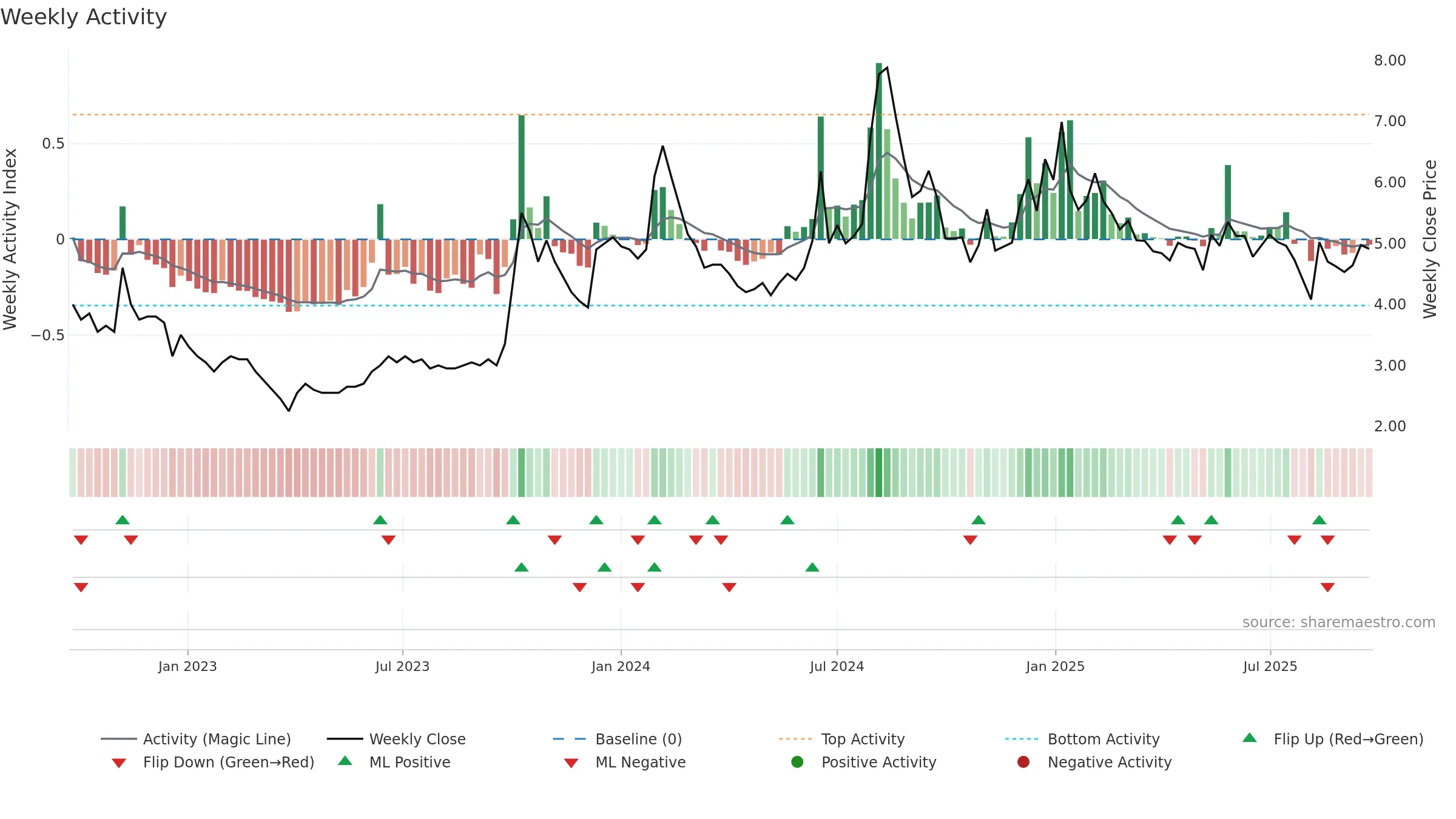Click the Negative Activity red circle icon
This screenshot has width=1456, height=819.
pyautogui.click(x=1023, y=762)
